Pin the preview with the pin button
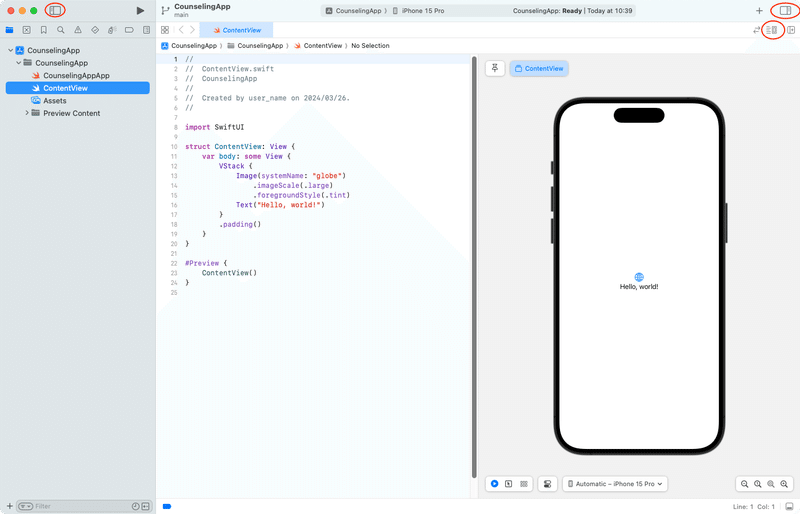 (x=495, y=68)
